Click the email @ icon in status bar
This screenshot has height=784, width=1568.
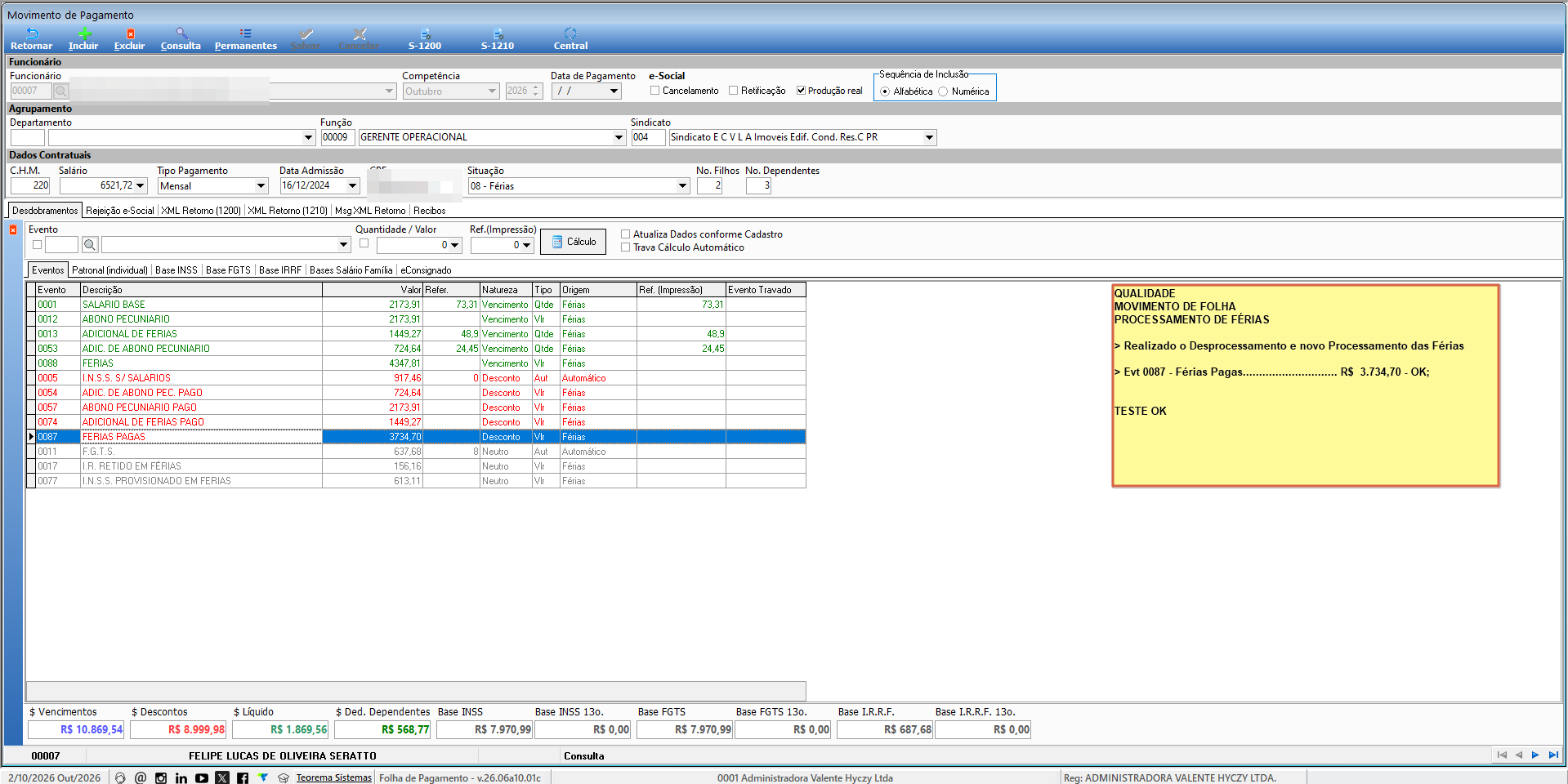(x=141, y=778)
